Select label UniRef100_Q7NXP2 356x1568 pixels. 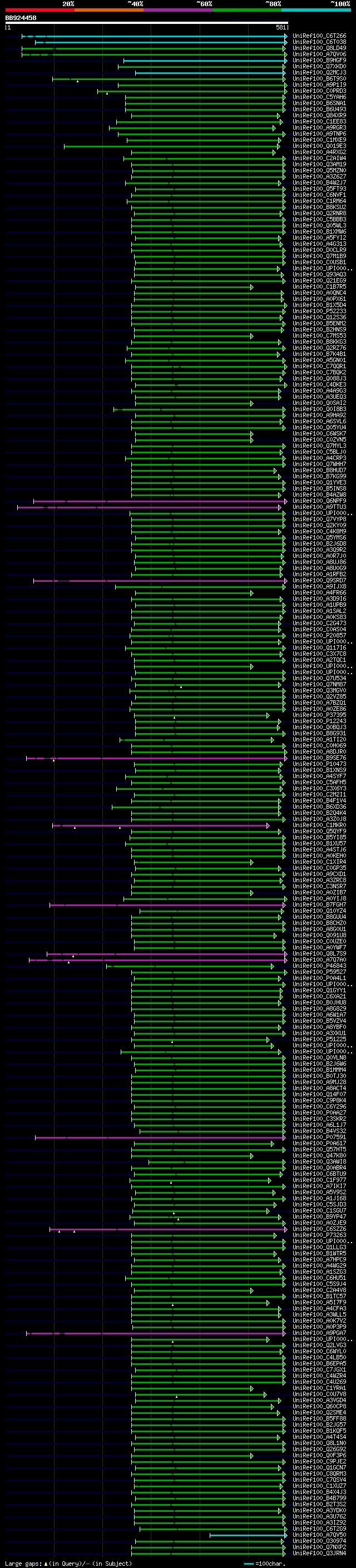pos(319,1547)
